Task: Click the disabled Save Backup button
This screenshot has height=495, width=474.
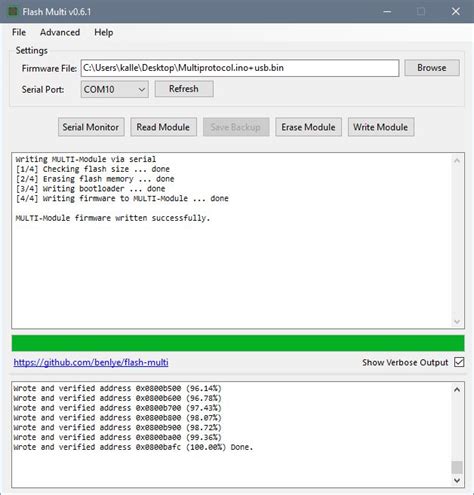Action: (236, 127)
